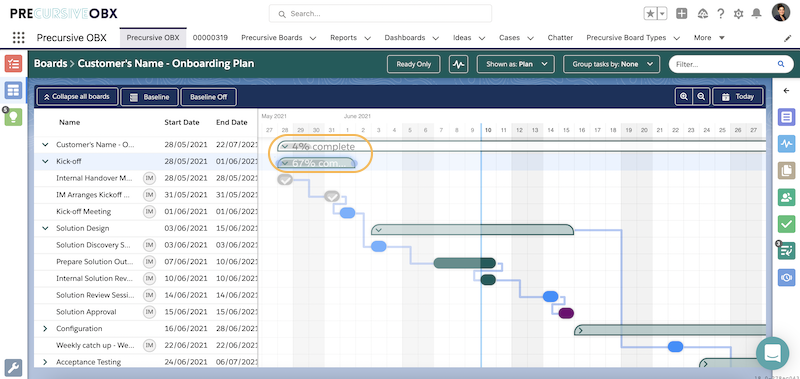800x379 pixels.
Task: Select the purple Solution Approval Gantt bar
Action: 566,313
